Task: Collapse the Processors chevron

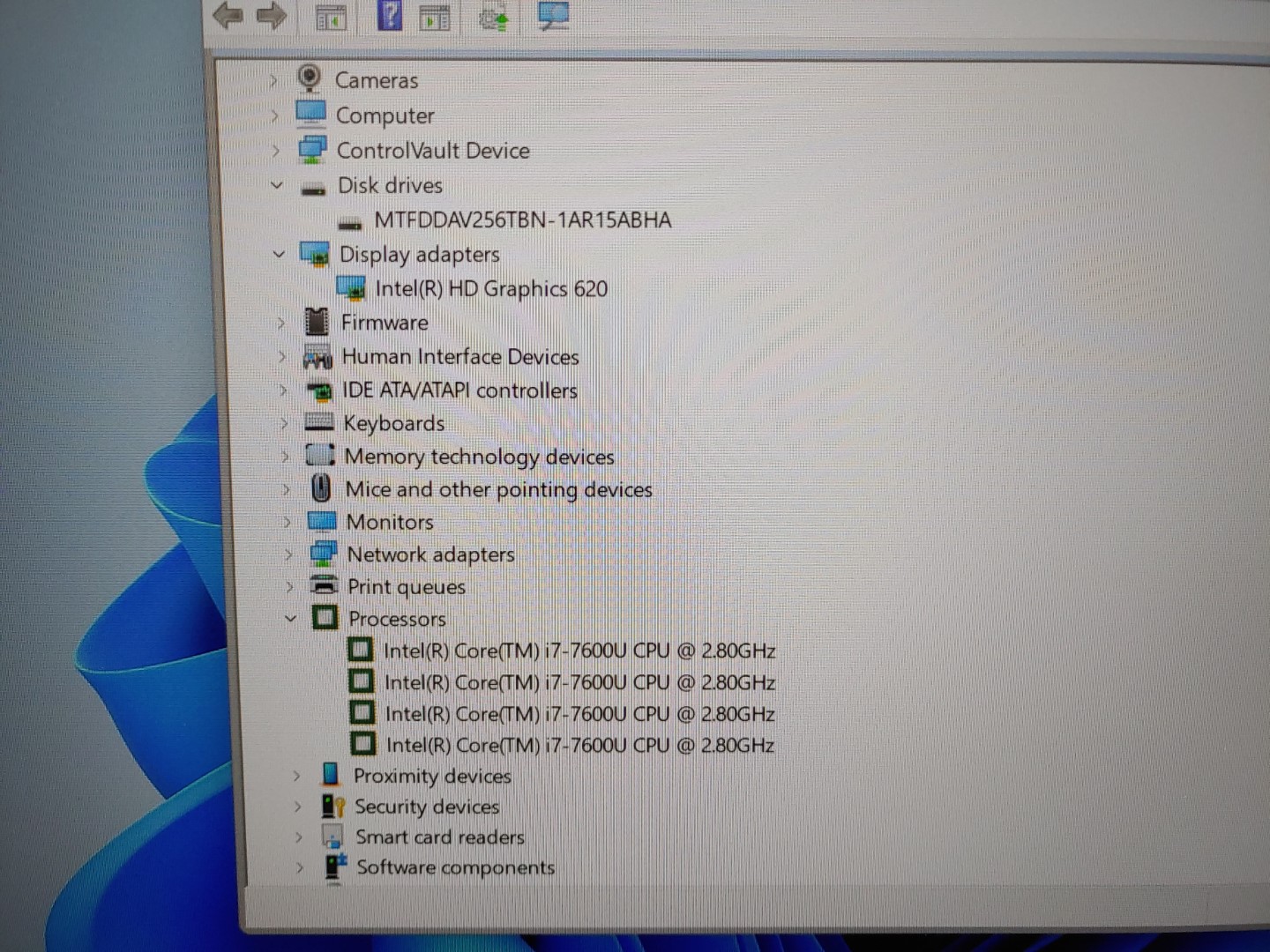Action: [x=290, y=619]
